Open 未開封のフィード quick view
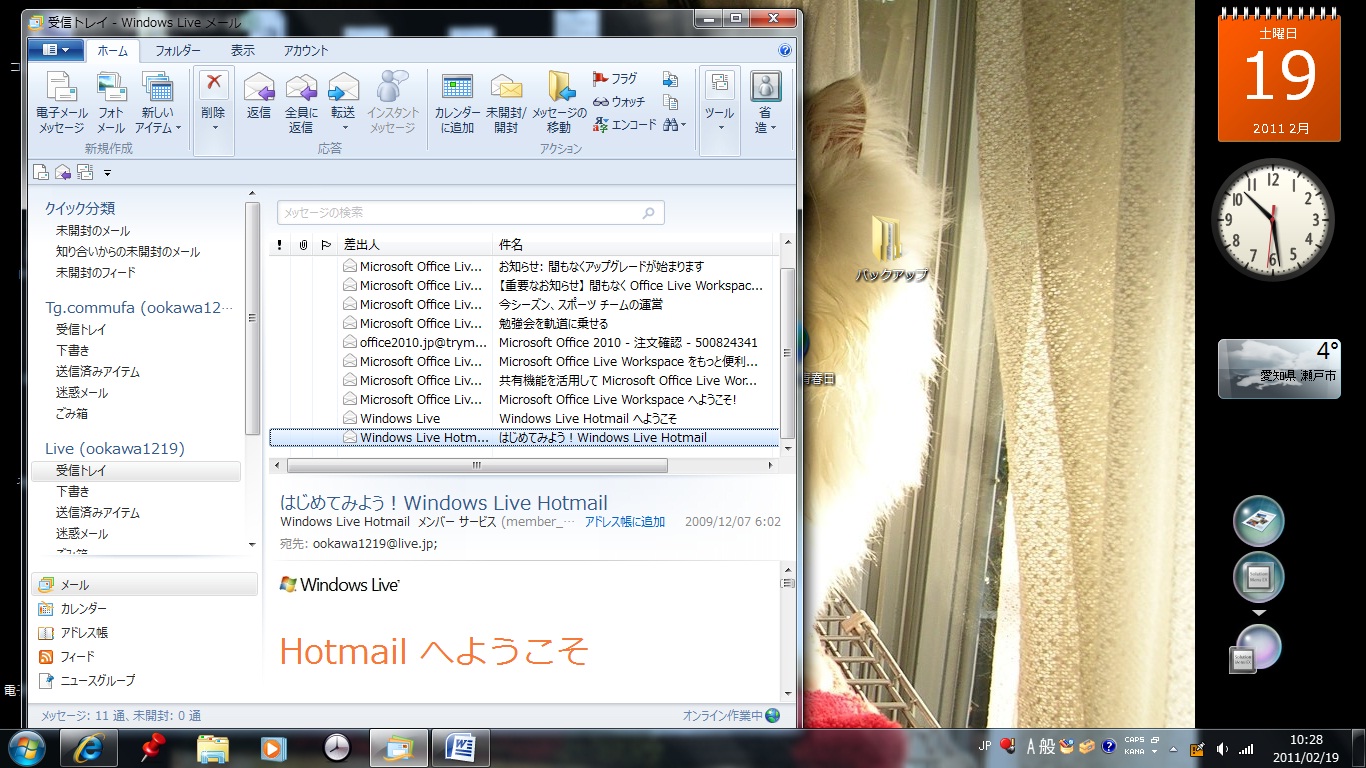The image size is (1366, 768). click(95, 272)
